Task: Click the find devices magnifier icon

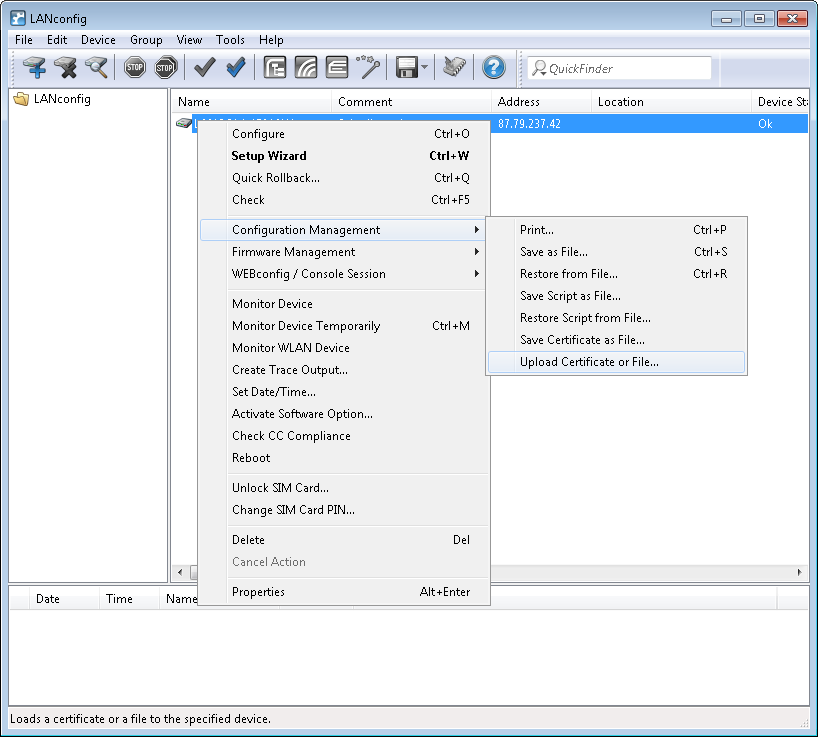Action: (x=96, y=68)
